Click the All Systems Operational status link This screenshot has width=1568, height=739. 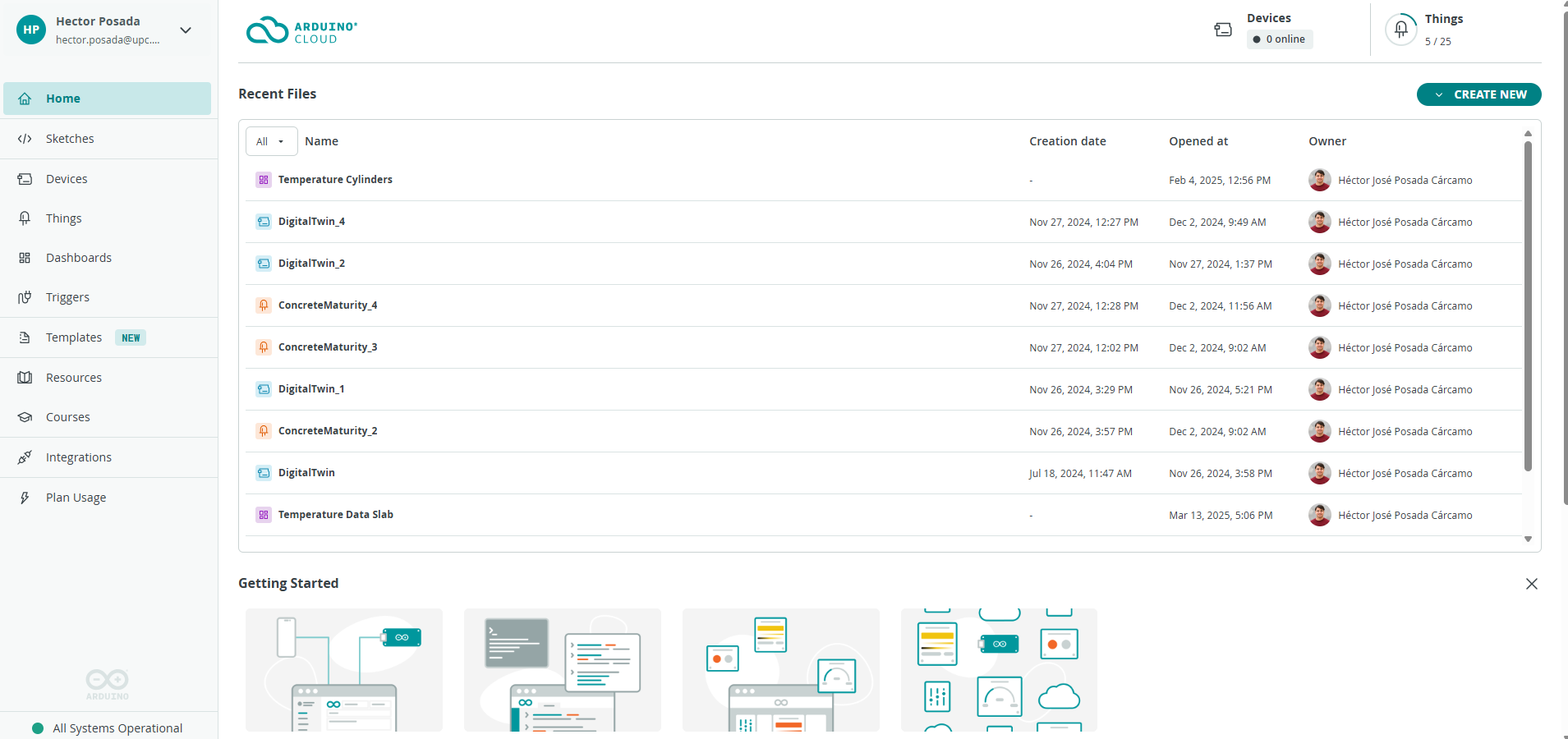117,728
